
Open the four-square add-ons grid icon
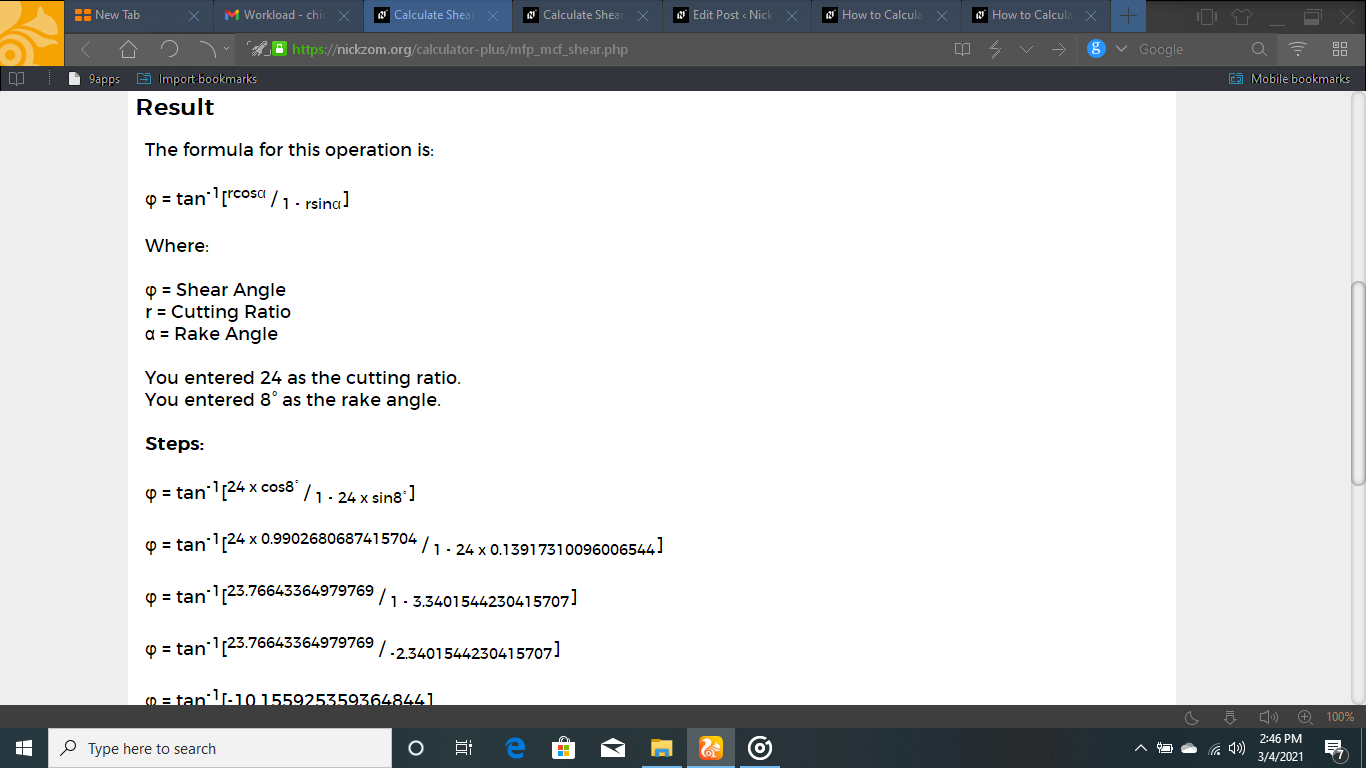point(1340,49)
